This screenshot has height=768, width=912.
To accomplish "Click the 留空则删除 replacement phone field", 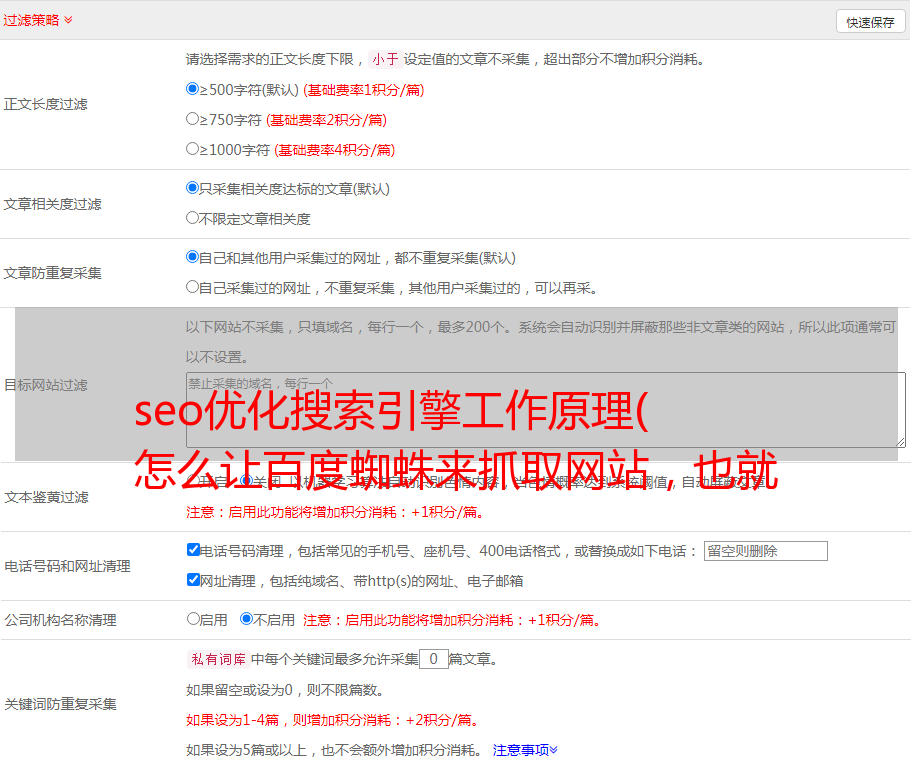I will click(x=765, y=551).
